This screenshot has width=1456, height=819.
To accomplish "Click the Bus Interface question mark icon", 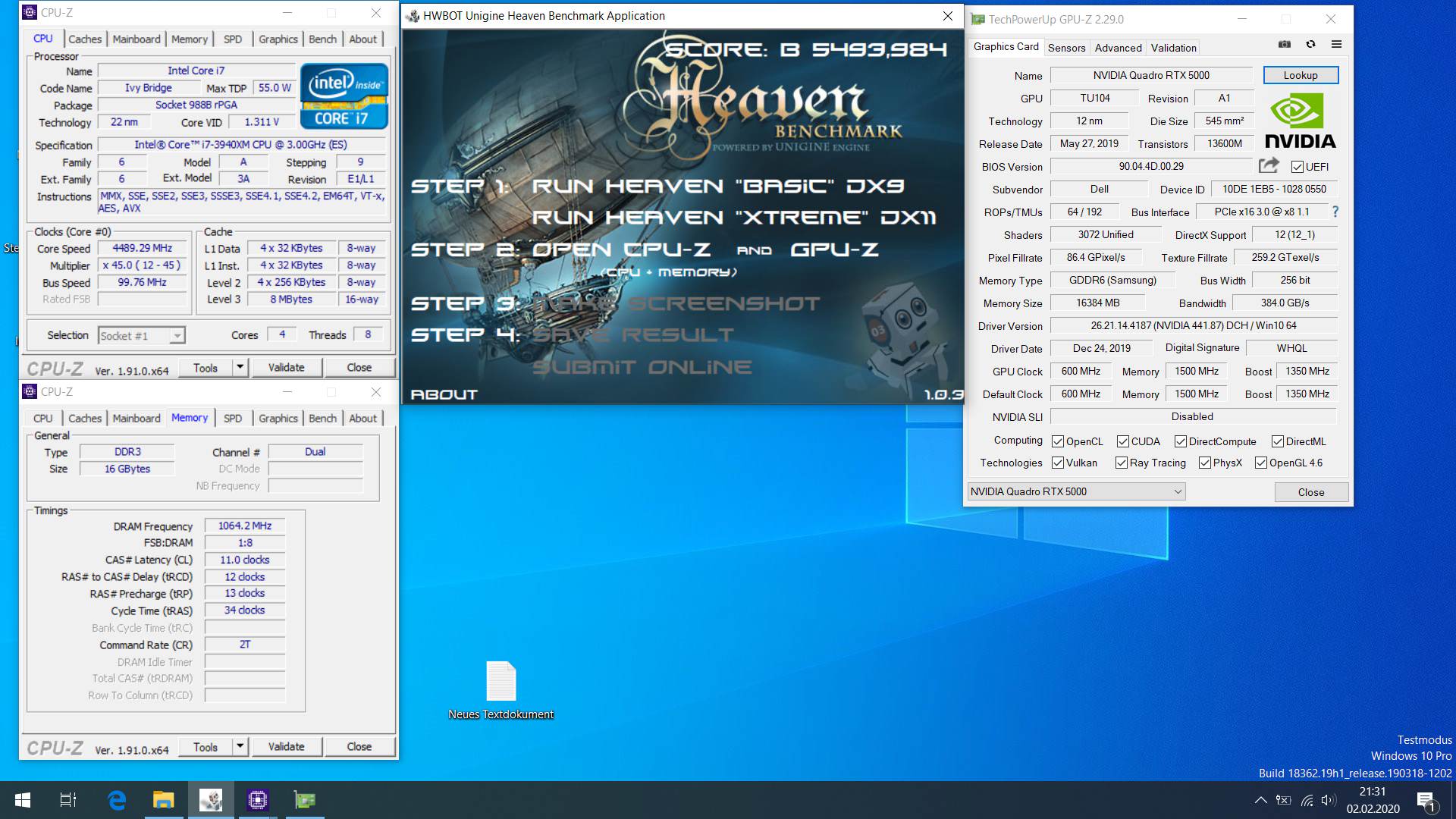I will (1335, 212).
